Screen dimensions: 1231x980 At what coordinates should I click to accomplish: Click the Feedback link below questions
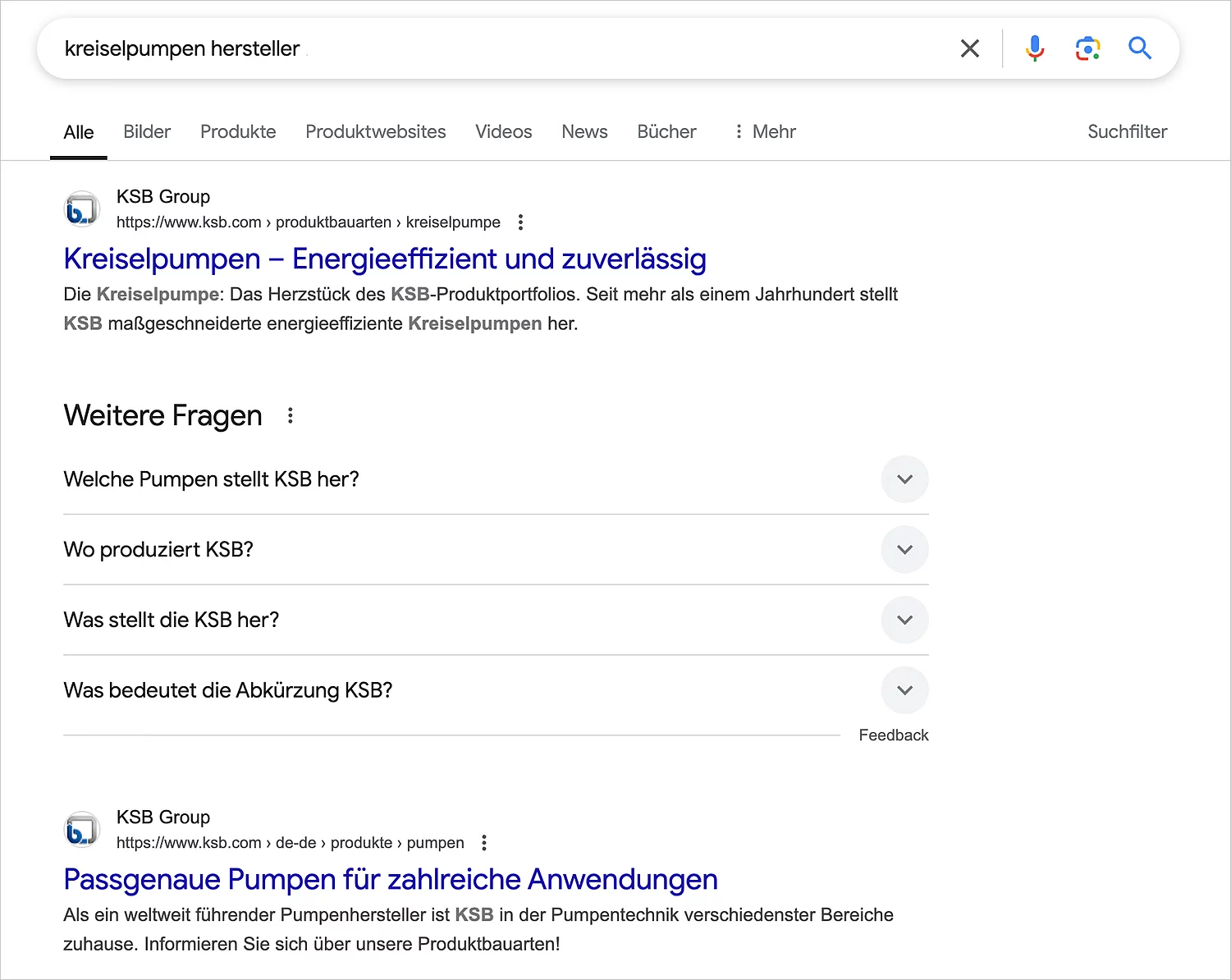click(893, 735)
